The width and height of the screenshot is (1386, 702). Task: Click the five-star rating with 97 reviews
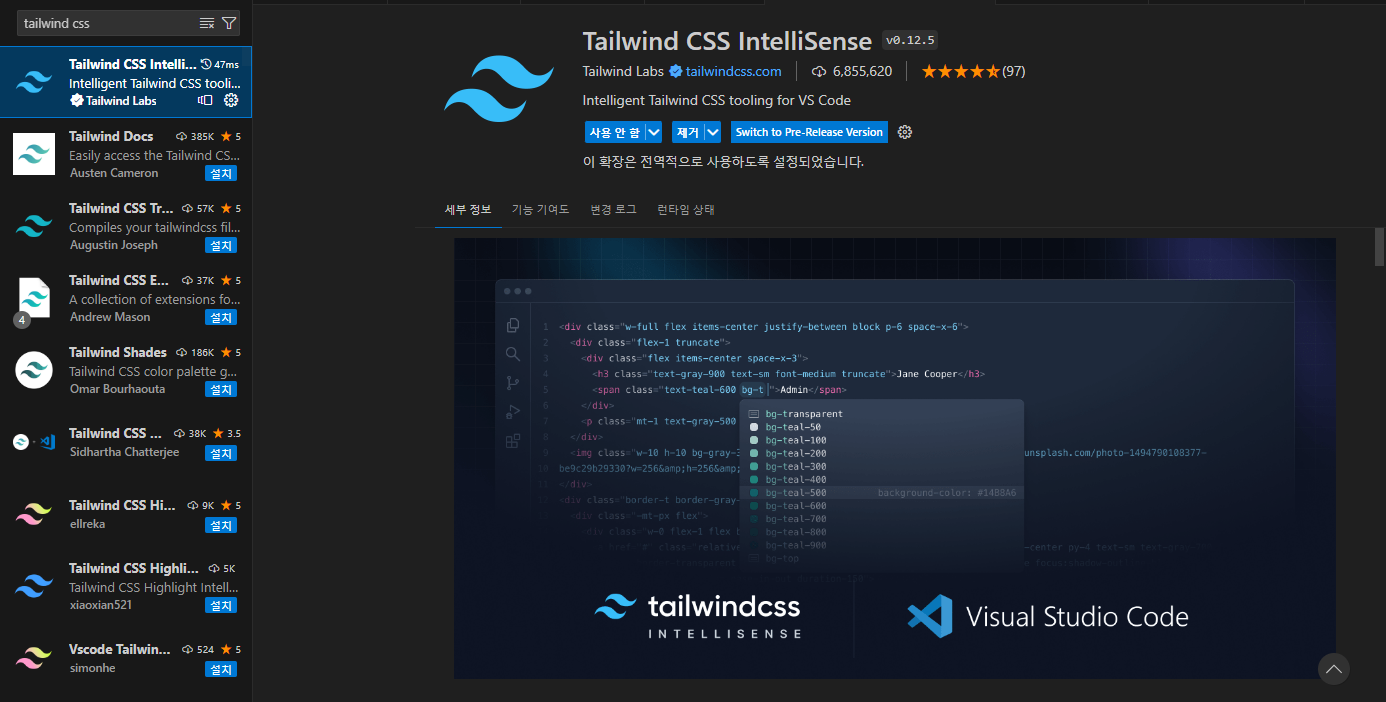973,71
